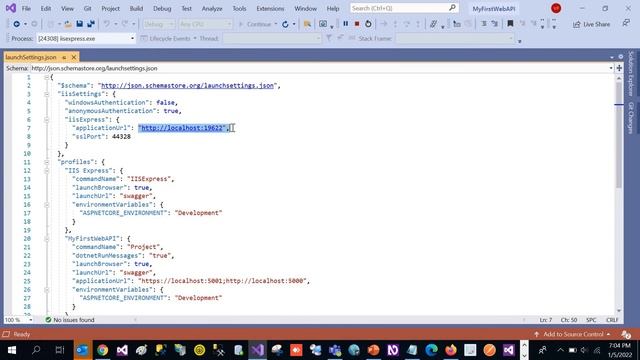Screen dimensions: 640x360
Task: Open Outlook from the taskbar
Action: (82, 350)
